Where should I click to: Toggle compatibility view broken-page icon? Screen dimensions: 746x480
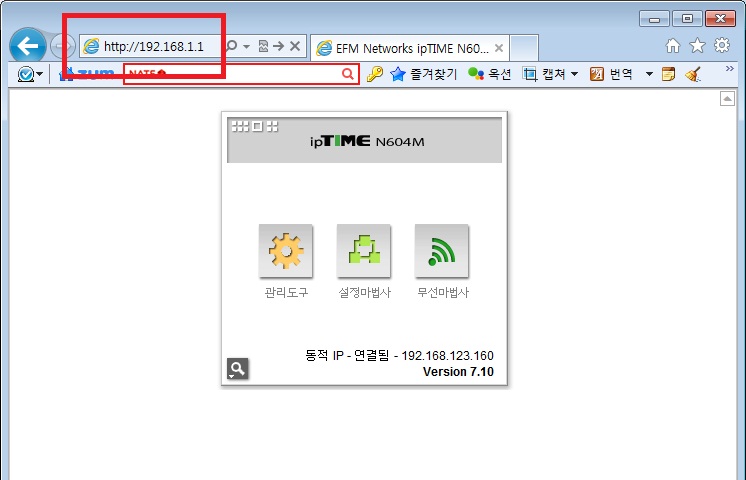coord(263,46)
